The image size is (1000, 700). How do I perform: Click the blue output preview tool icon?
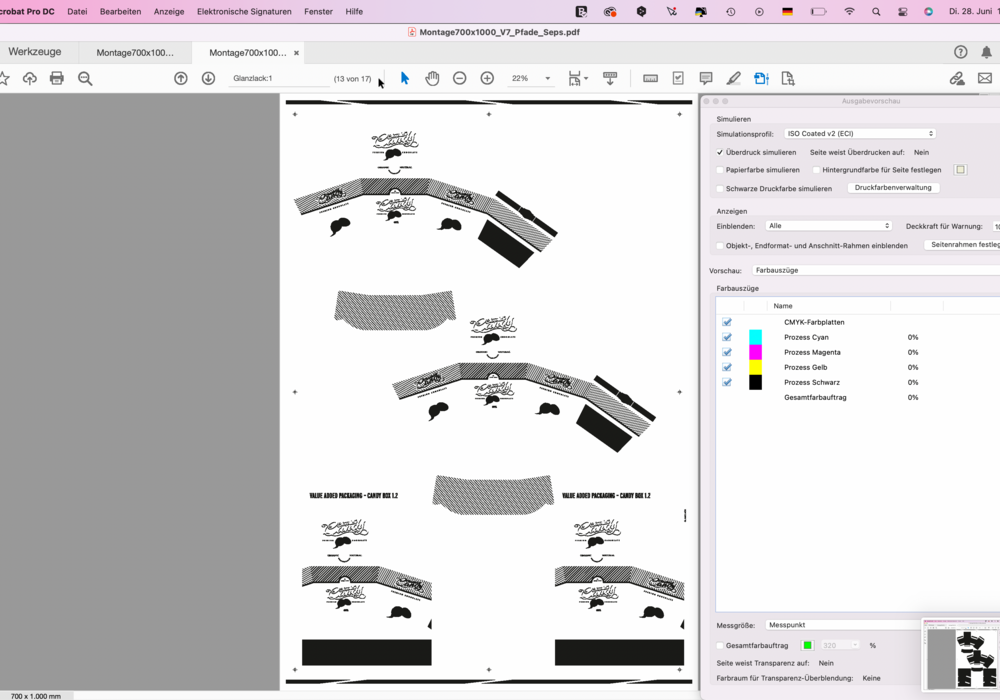[x=761, y=78]
